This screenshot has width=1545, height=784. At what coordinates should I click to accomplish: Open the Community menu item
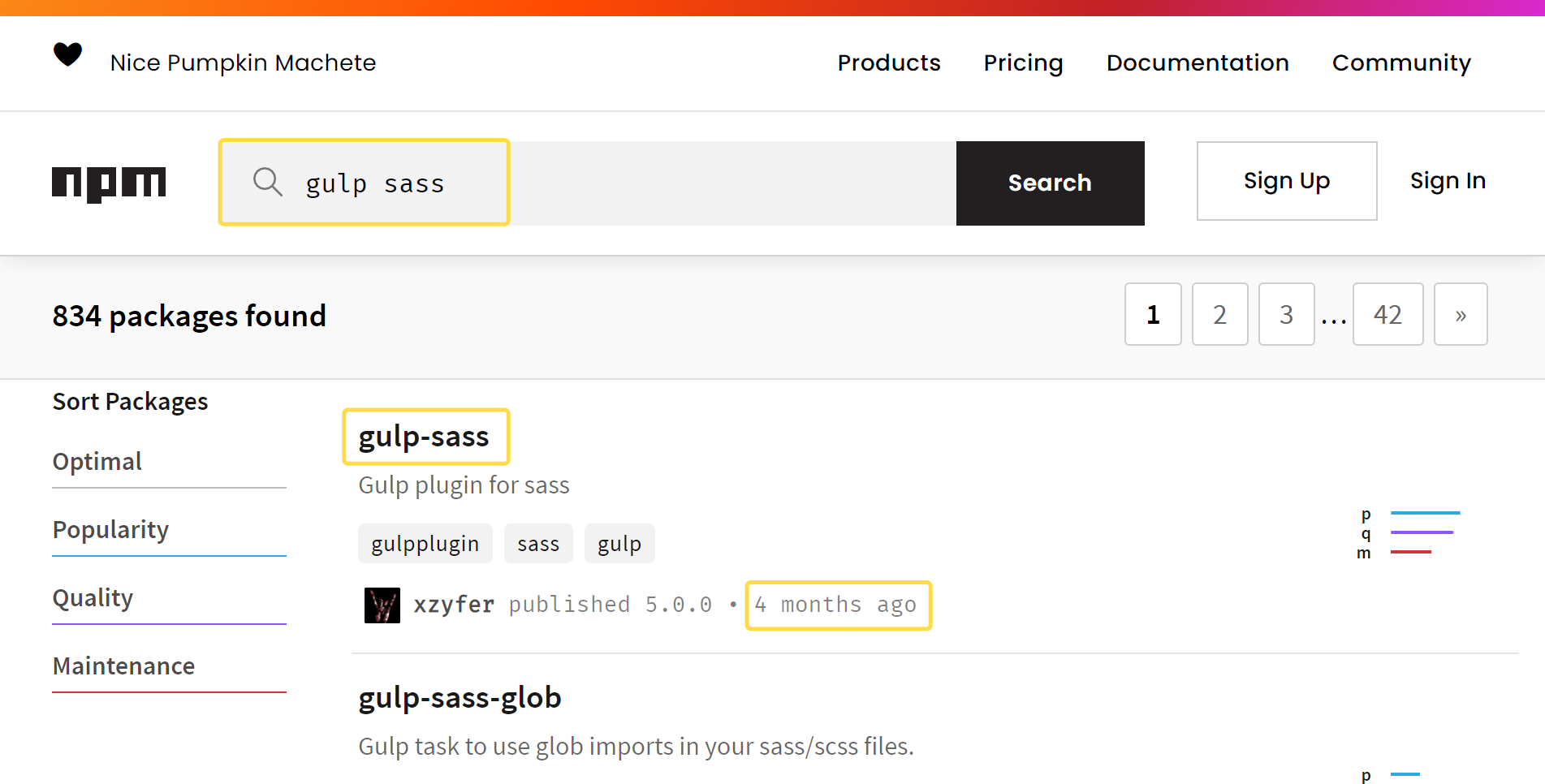(x=1400, y=63)
